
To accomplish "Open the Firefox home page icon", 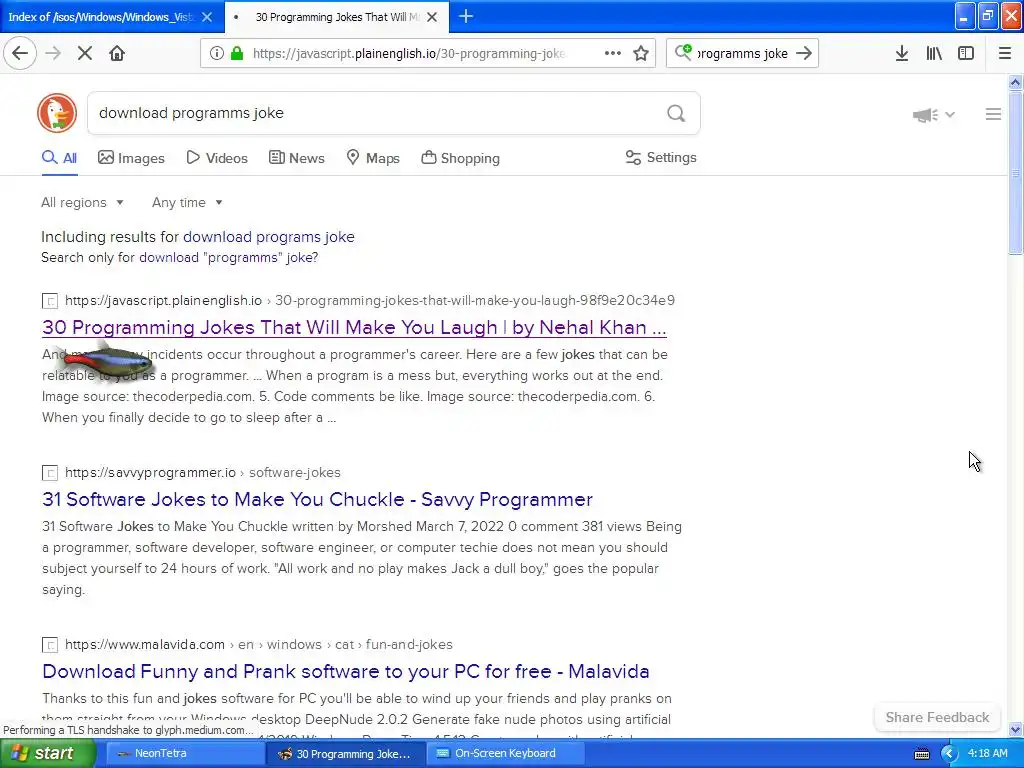I will pyautogui.click(x=117, y=53).
